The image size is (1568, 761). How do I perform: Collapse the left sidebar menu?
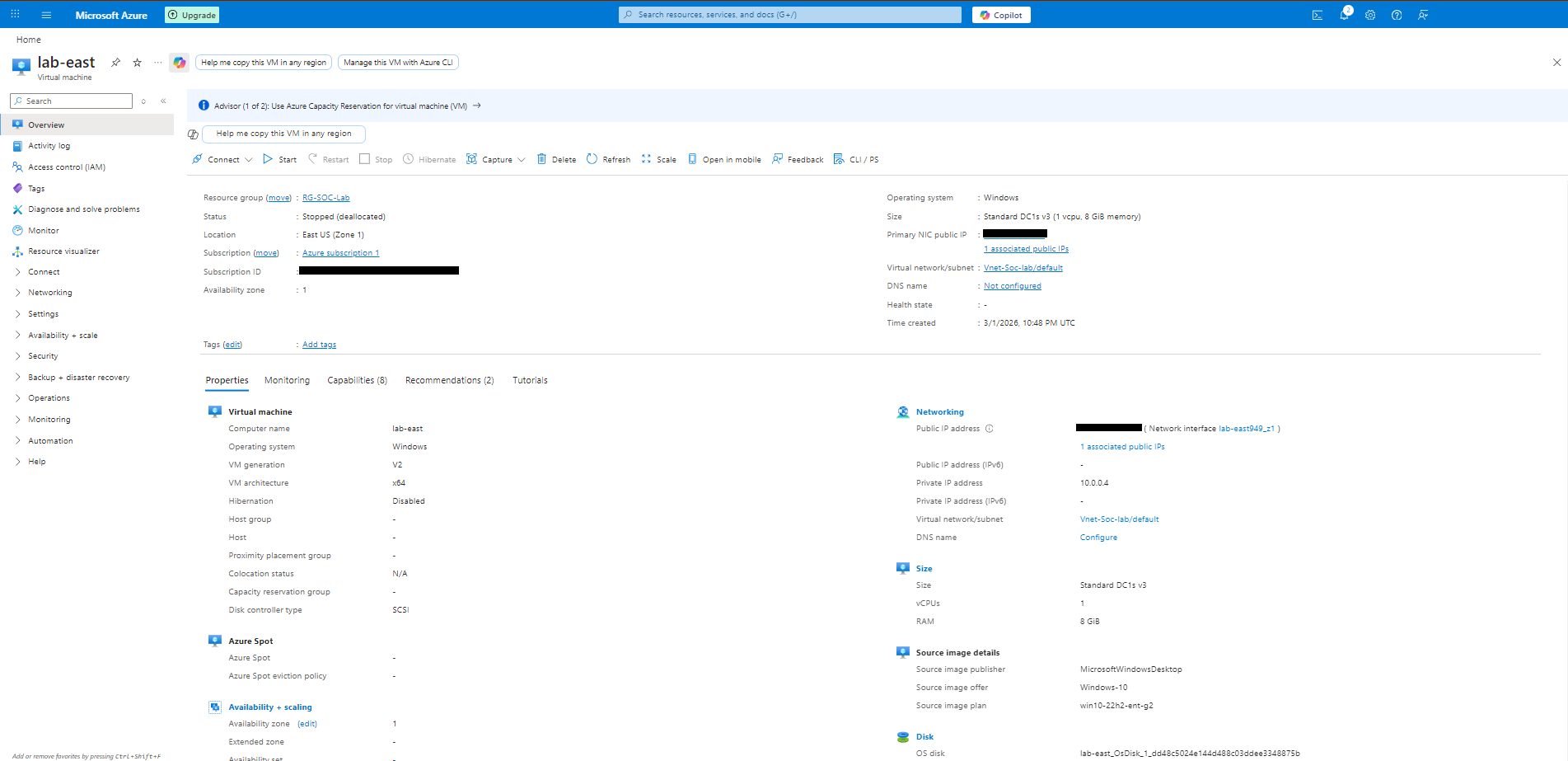click(163, 101)
